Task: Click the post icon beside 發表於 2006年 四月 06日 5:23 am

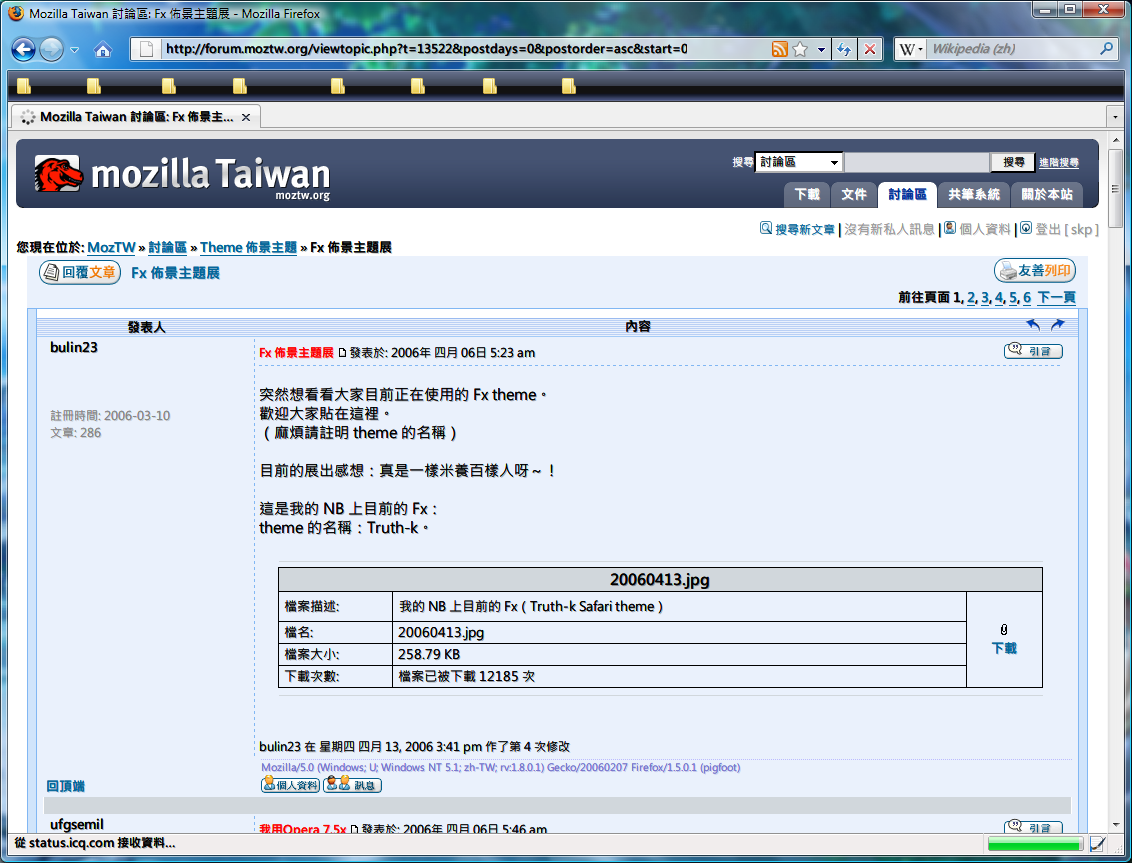Action: (342, 353)
